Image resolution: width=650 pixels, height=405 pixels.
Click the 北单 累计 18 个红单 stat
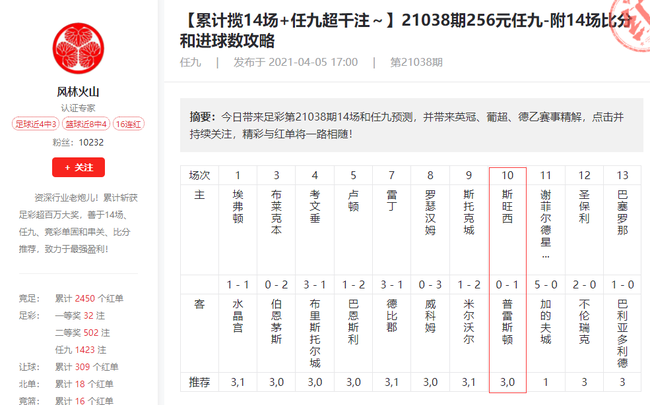[66, 384]
